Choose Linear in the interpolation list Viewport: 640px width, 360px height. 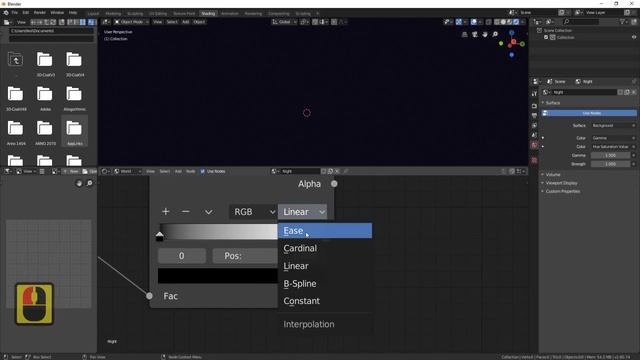pos(325,266)
